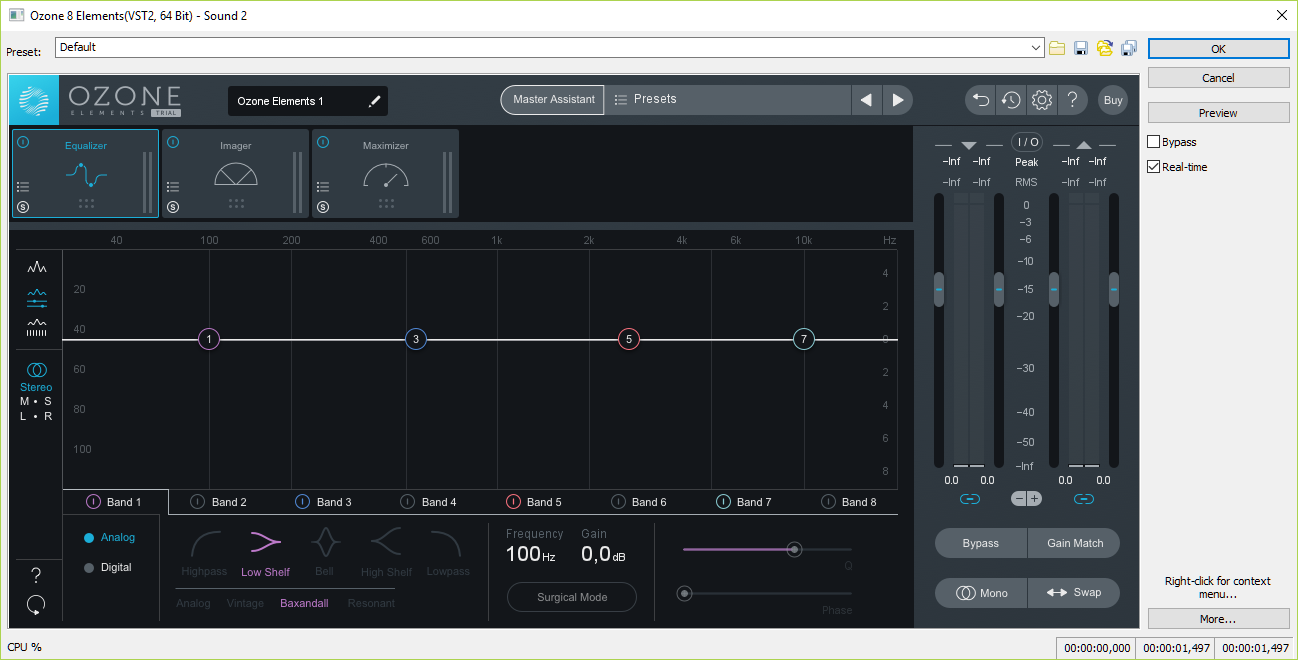1298x660 pixels.
Task: Solo the Equalizer module
Action: pos(23,207)
